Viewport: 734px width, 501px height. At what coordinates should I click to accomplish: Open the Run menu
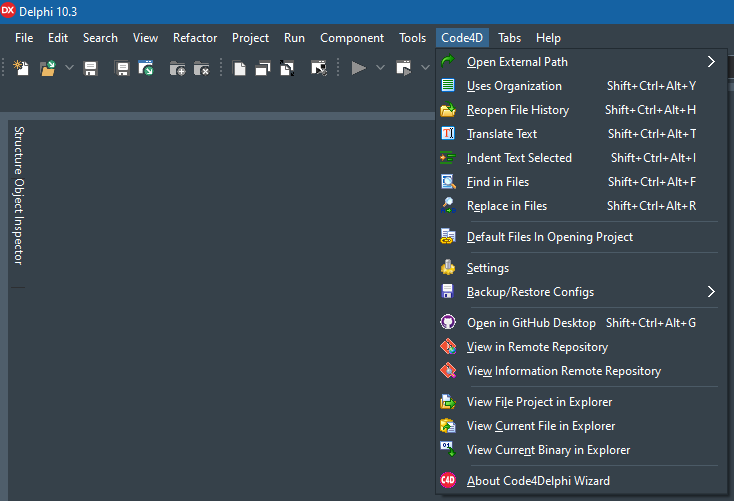click(x=294, y=38)
